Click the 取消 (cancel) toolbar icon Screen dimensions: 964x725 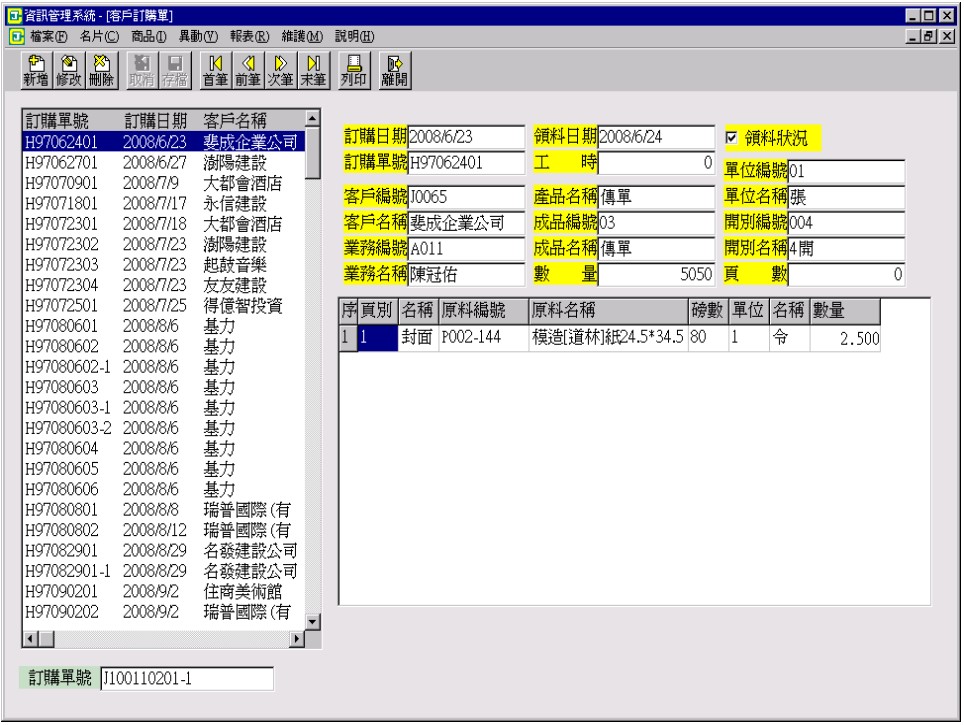click(x=142, y=71)
